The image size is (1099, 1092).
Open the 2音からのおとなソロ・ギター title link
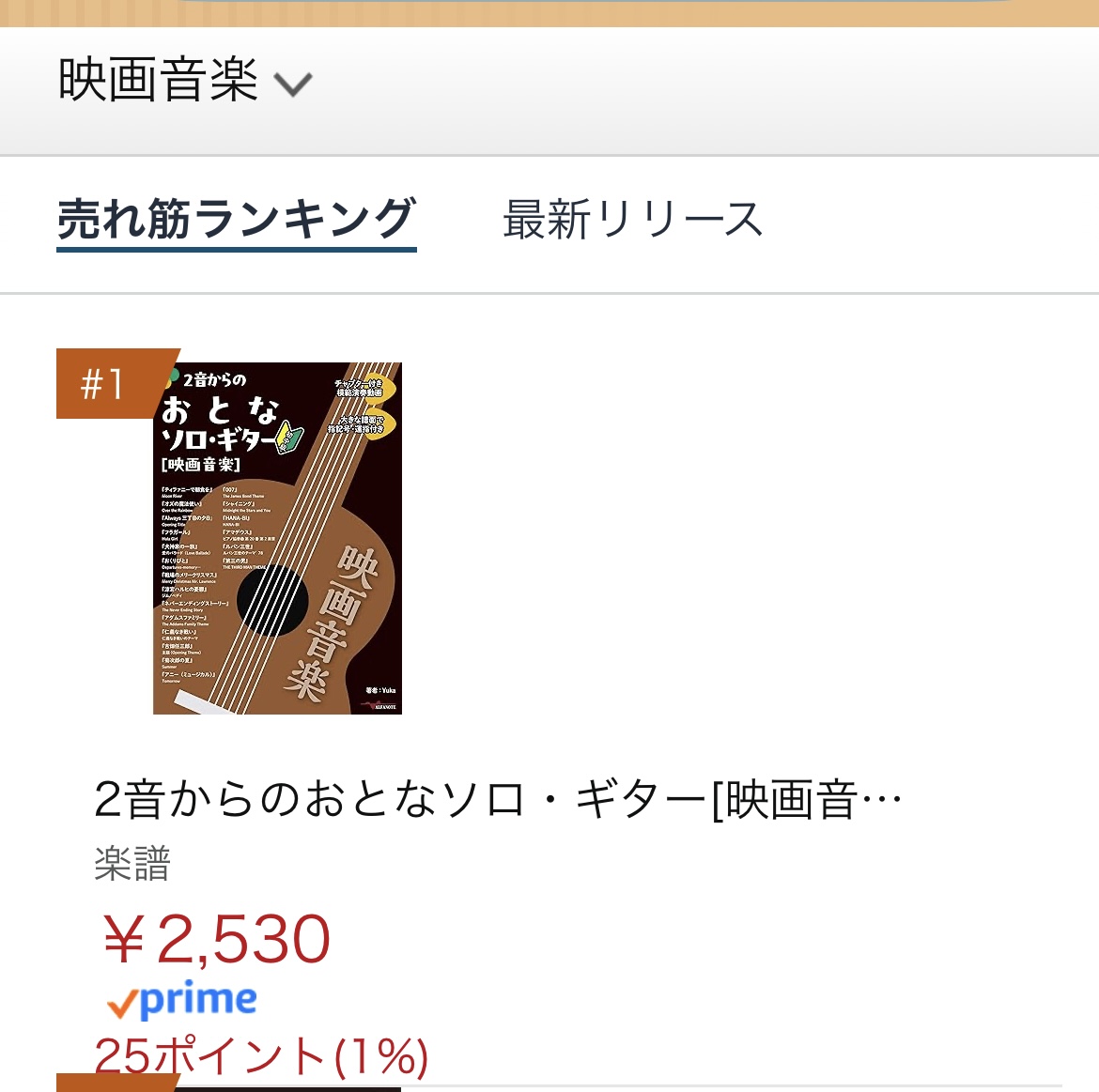pyautogui.click(x=498, y=800)
